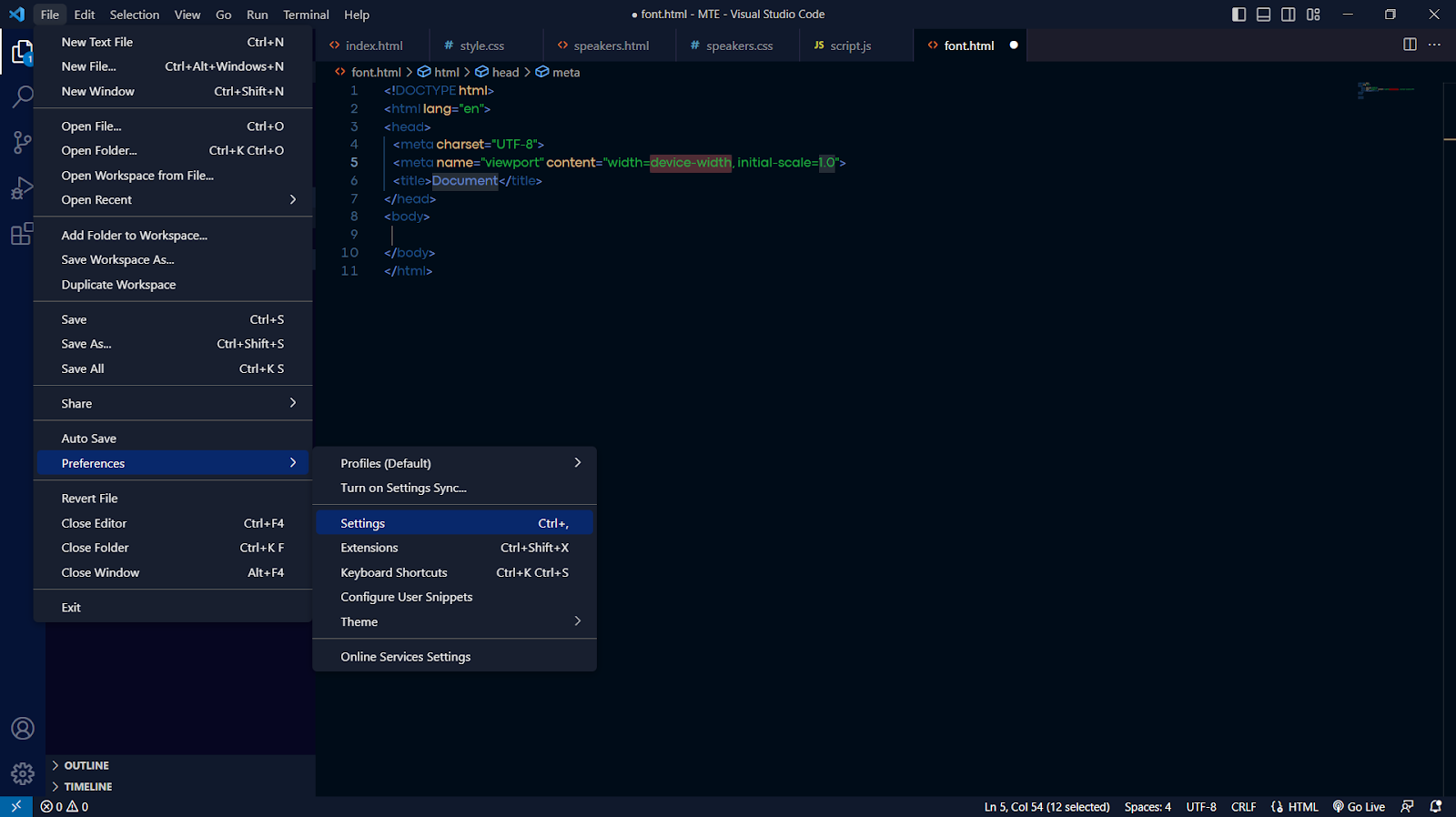Choose Open Folder... from File menu
Screen dimensions: 1456x817
coord(174,150)
